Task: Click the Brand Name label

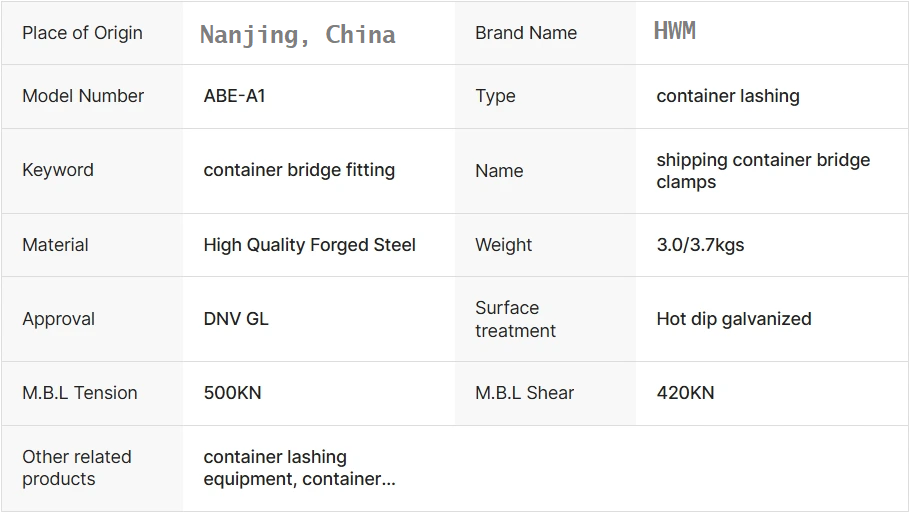Action: [x=526, y=33]
